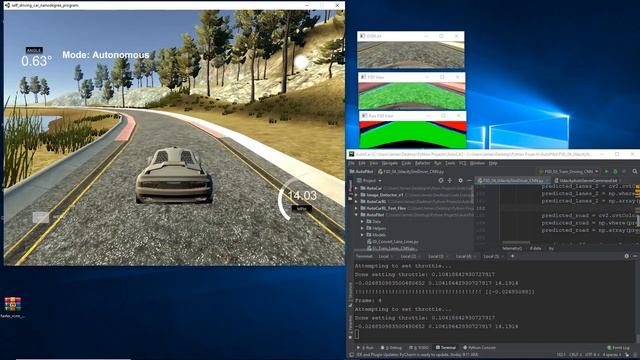
Task: Open Search Everywhere magnifier in PyCharm
Action: [x=635, y=171]
